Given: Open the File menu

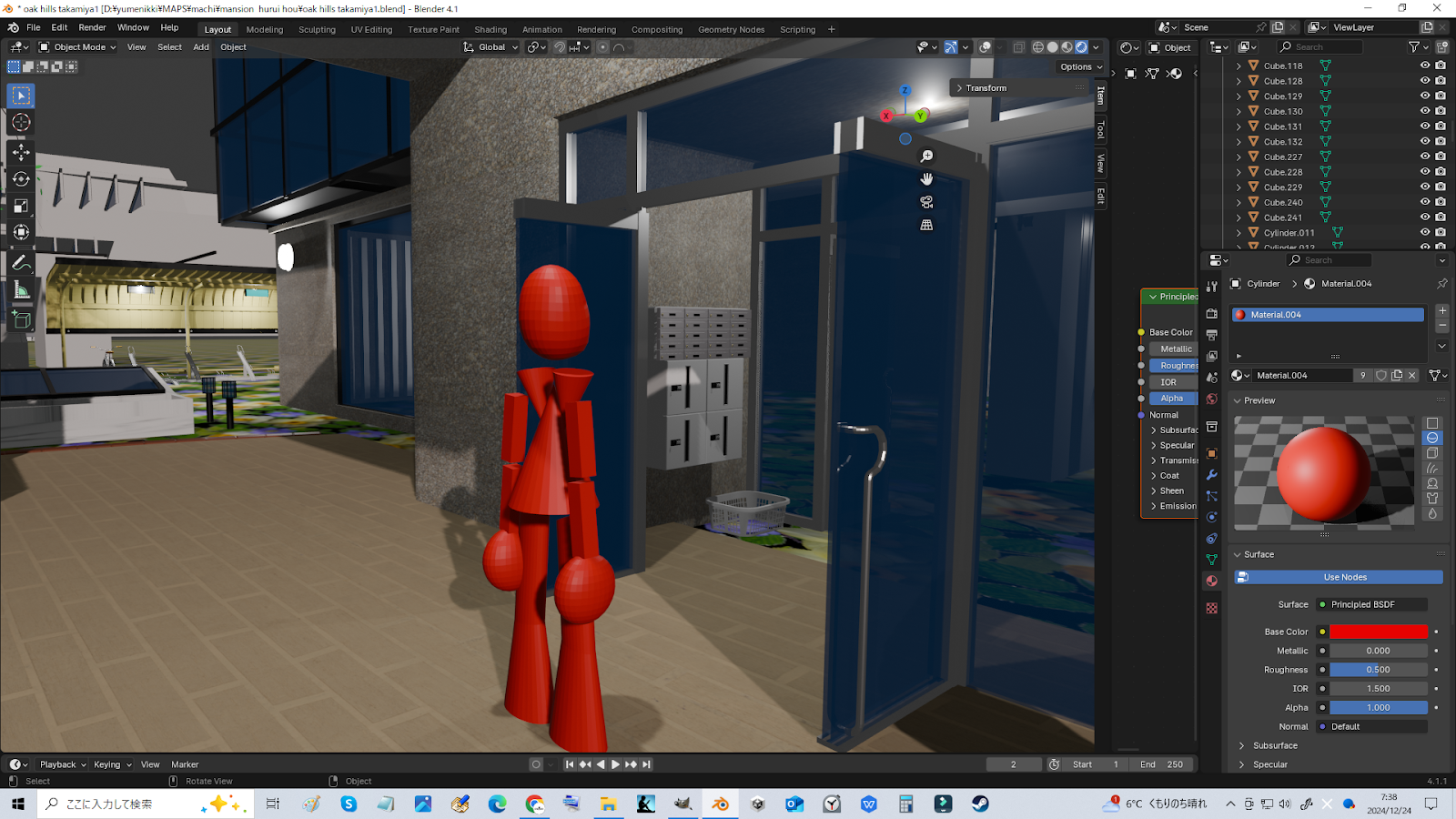Looking at the screenshot, I should coord(34,27).
